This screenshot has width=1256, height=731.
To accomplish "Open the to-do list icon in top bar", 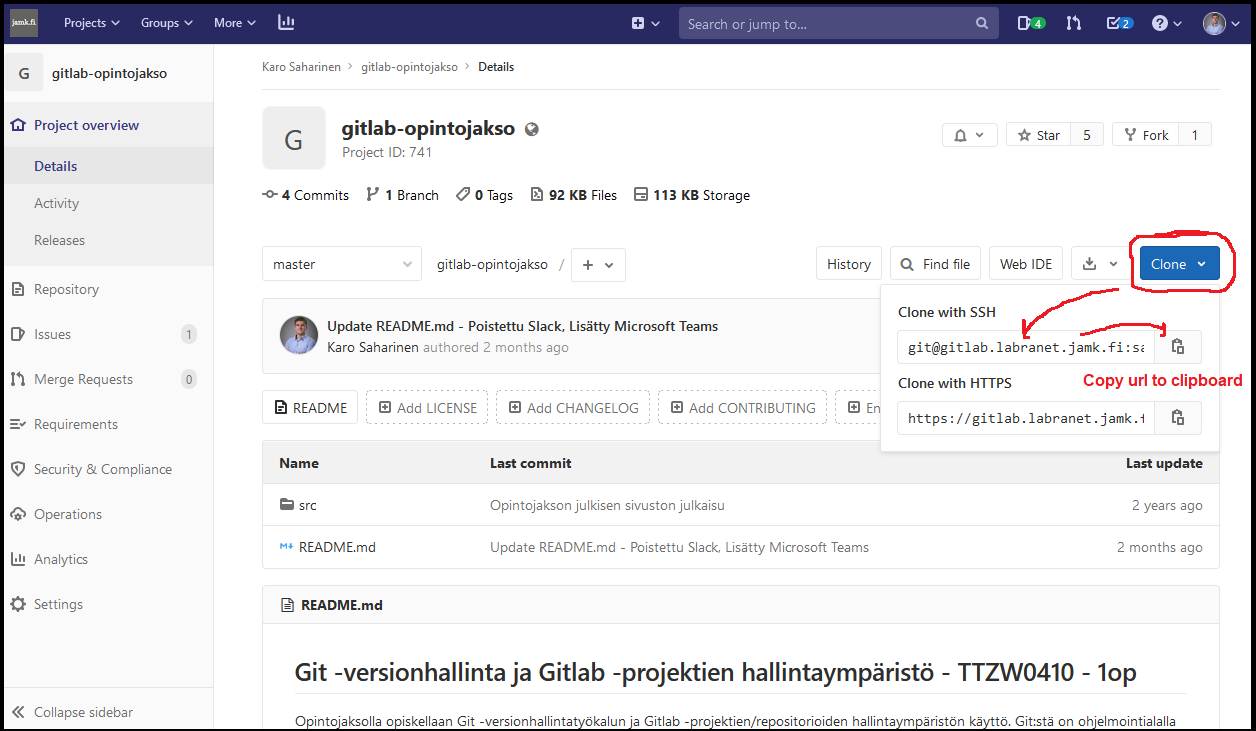I will coord(1119,23).
